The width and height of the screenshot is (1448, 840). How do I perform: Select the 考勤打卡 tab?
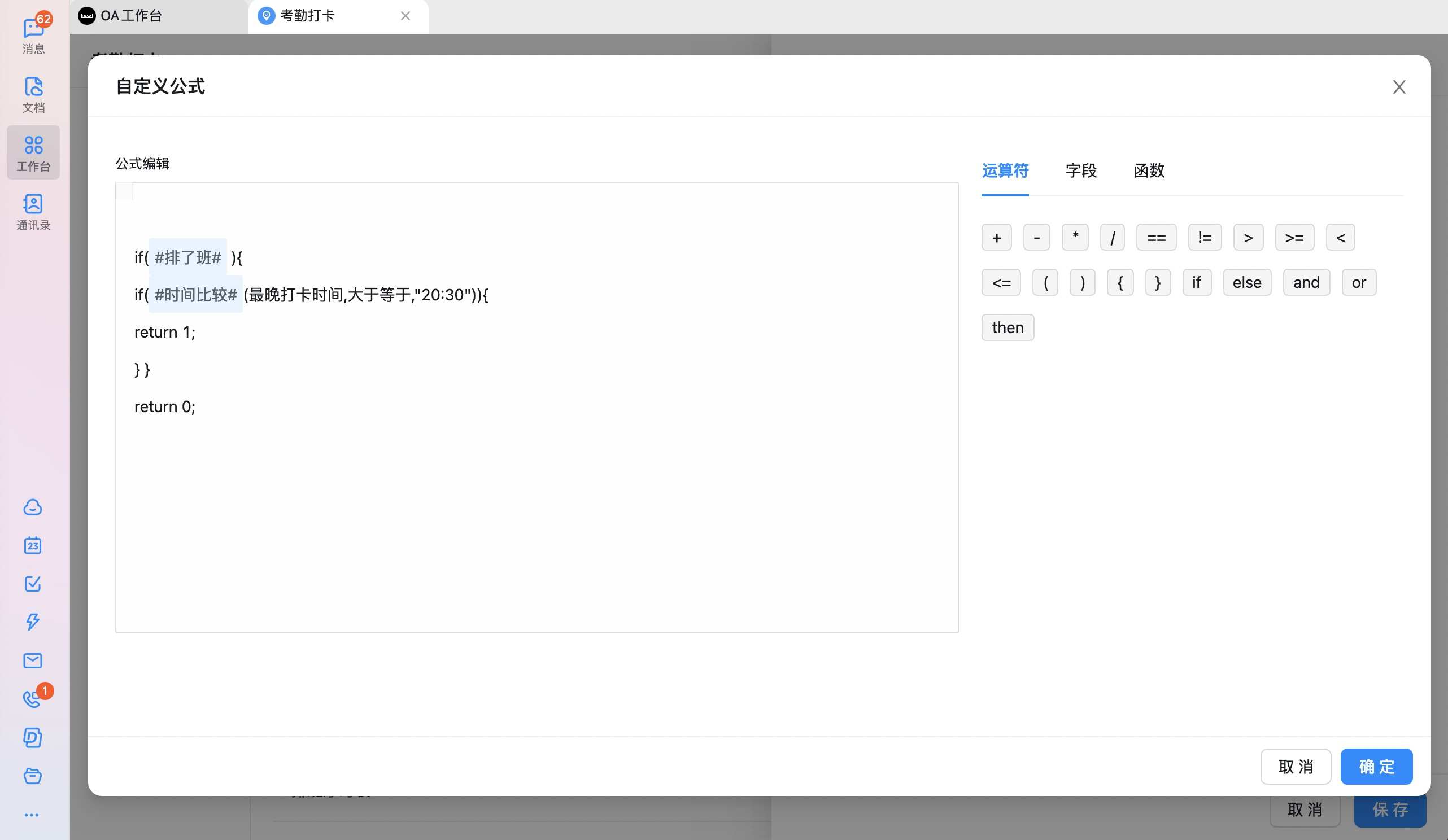338,16
